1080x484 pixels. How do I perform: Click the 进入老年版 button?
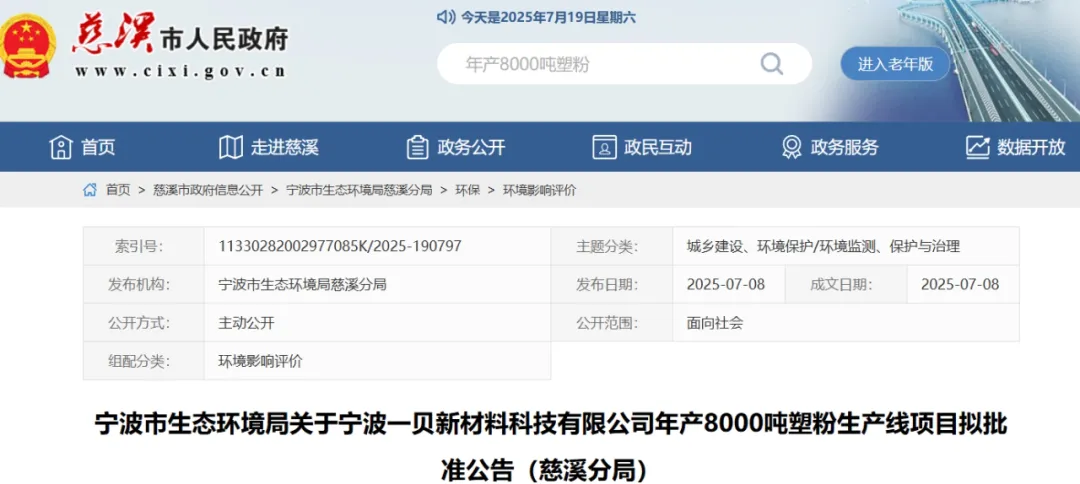point(895,64)
